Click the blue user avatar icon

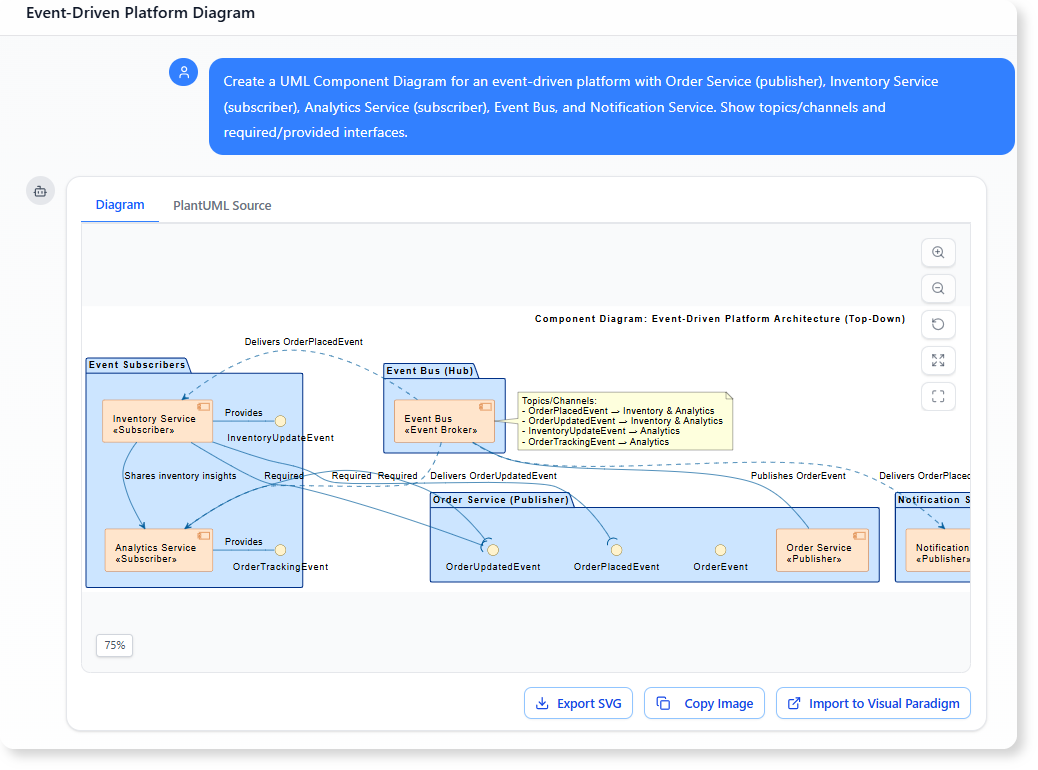click(183, 72)
